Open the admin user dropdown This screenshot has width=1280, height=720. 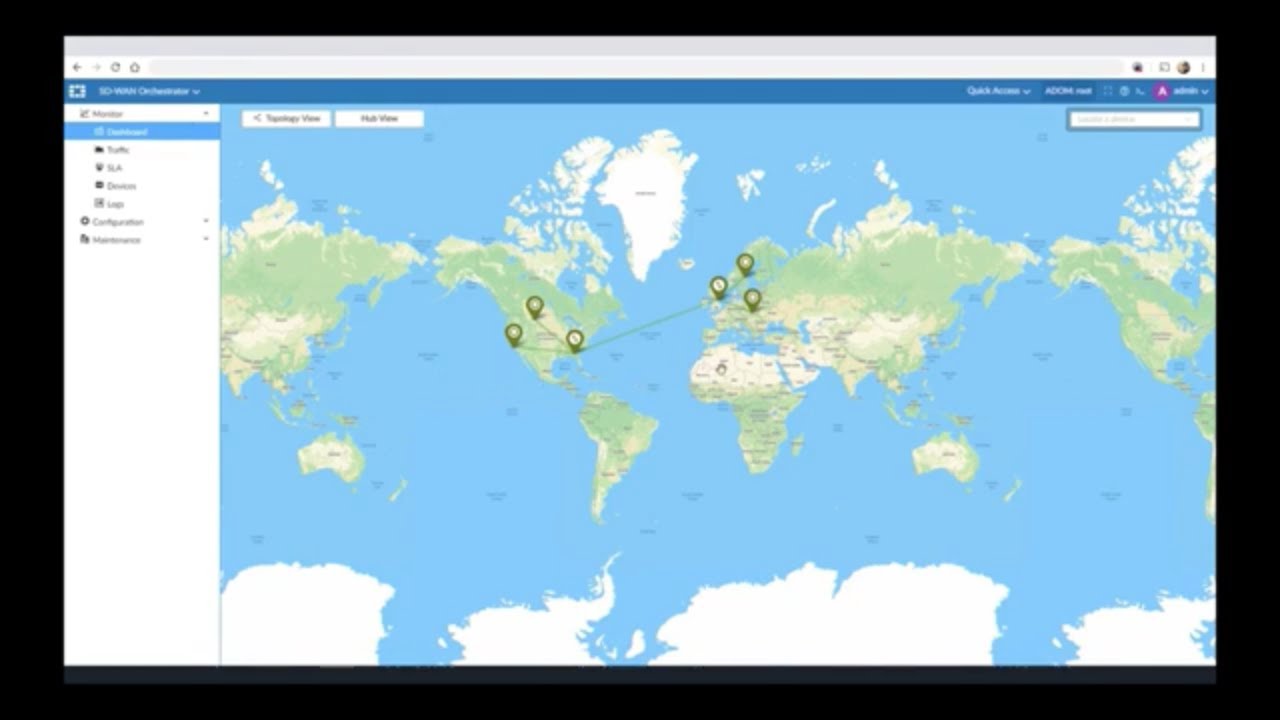click(1191, 91)
